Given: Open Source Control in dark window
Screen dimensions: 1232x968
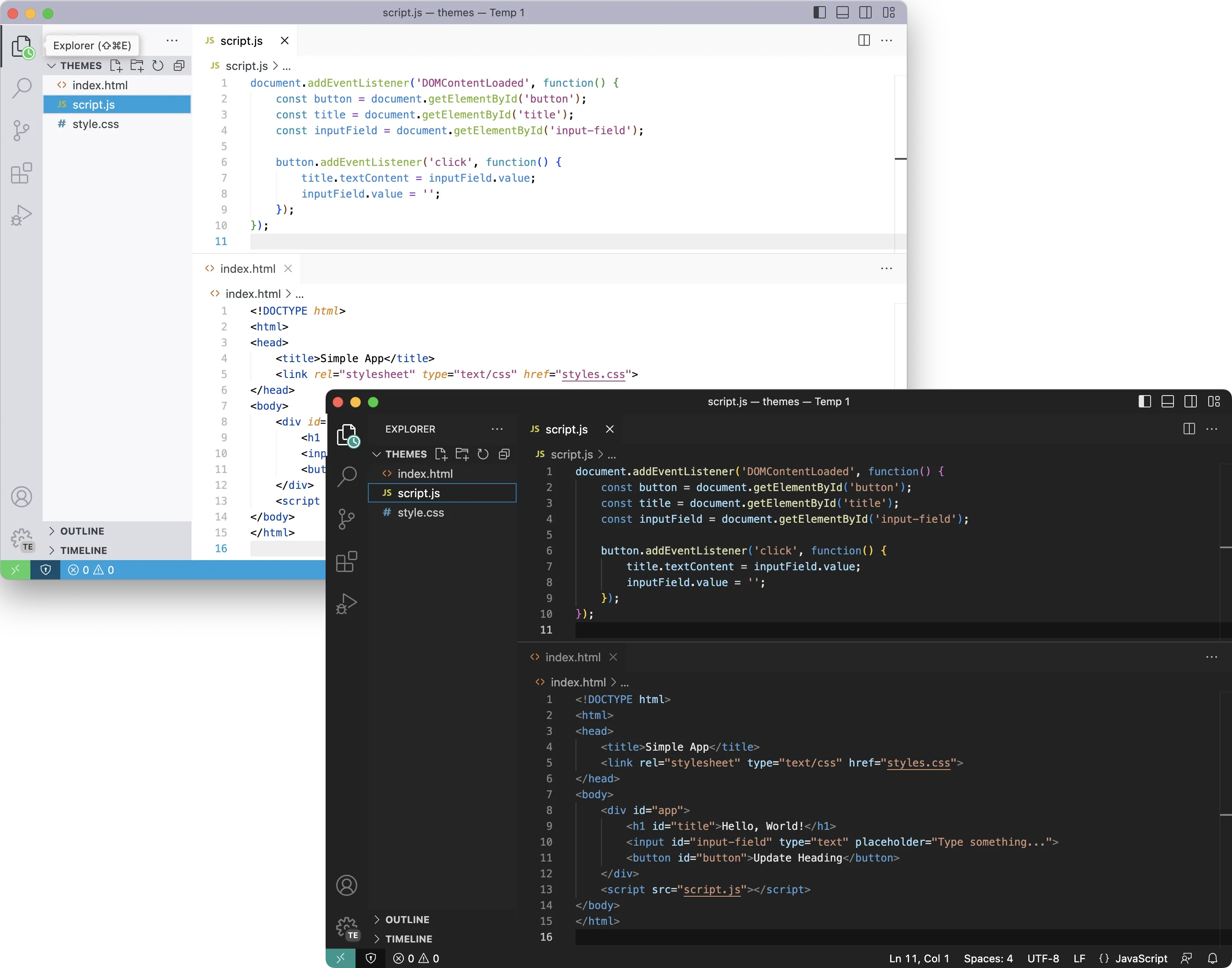Looking at the screenshot, I should [347, 519].
